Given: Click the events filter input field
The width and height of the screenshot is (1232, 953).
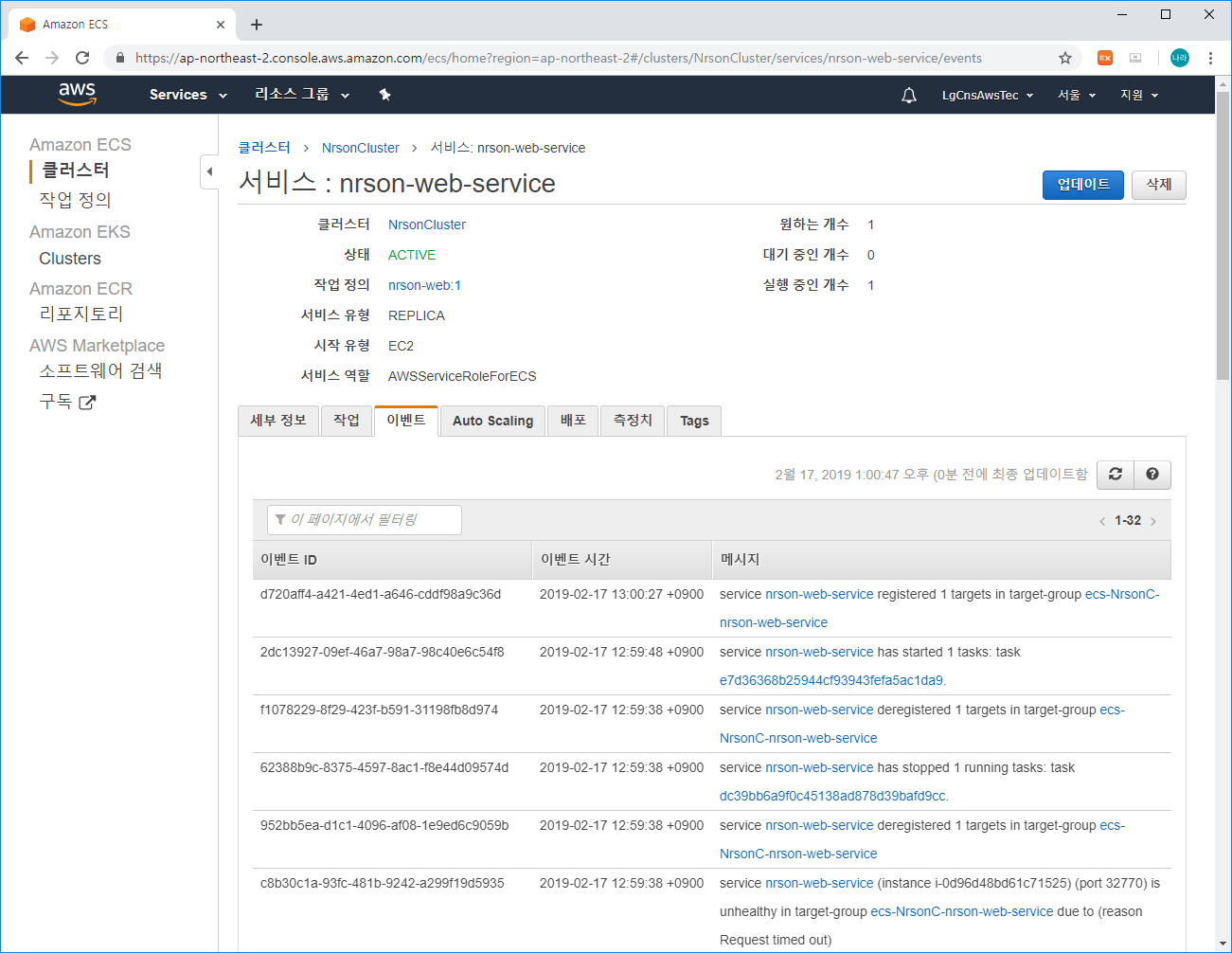Looking at the screenshot, I should tap(365, 520).
